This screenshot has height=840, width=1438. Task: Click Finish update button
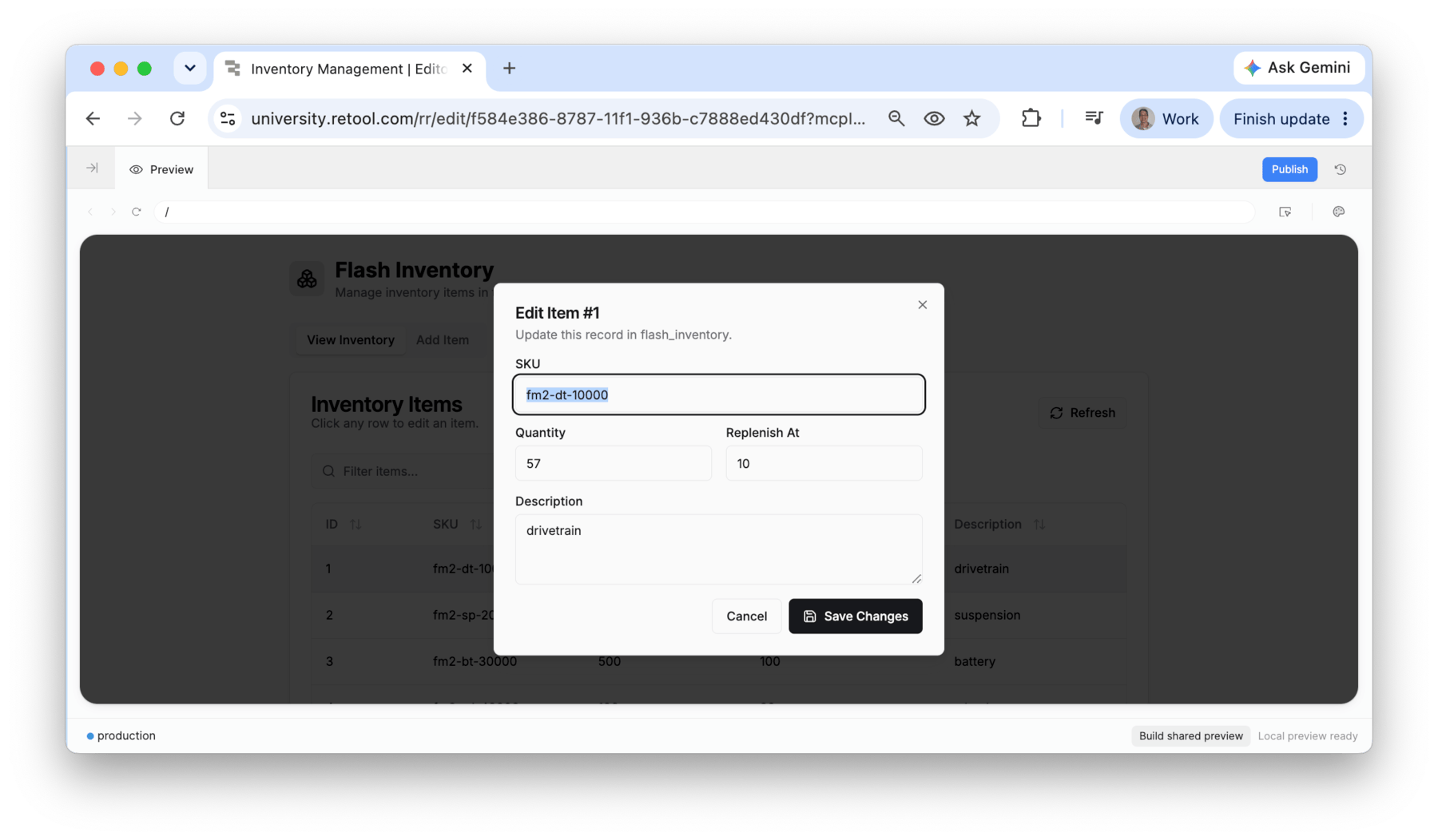pos(1281,119)
